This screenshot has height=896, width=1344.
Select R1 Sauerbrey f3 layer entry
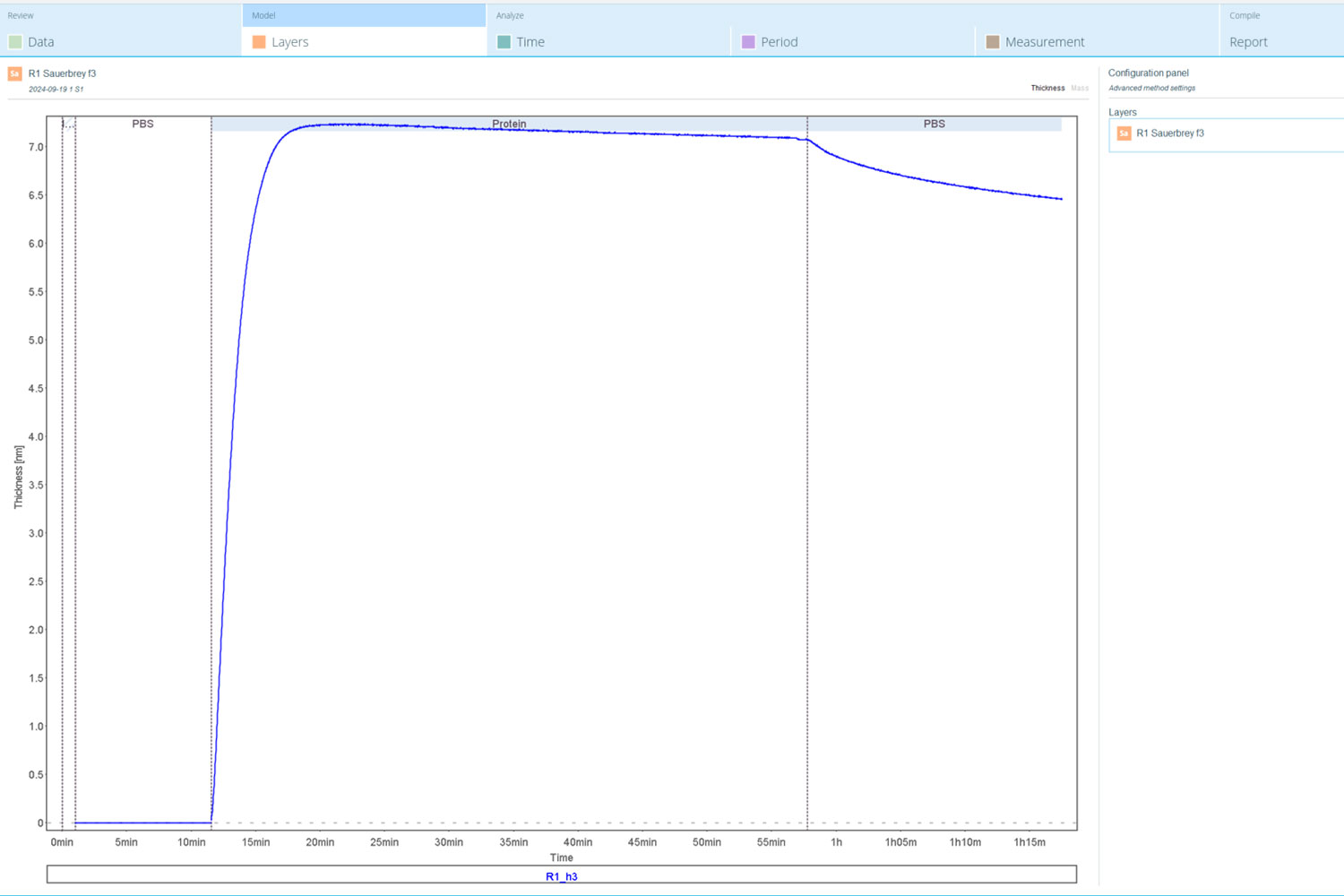click(x=1227, y=134)
